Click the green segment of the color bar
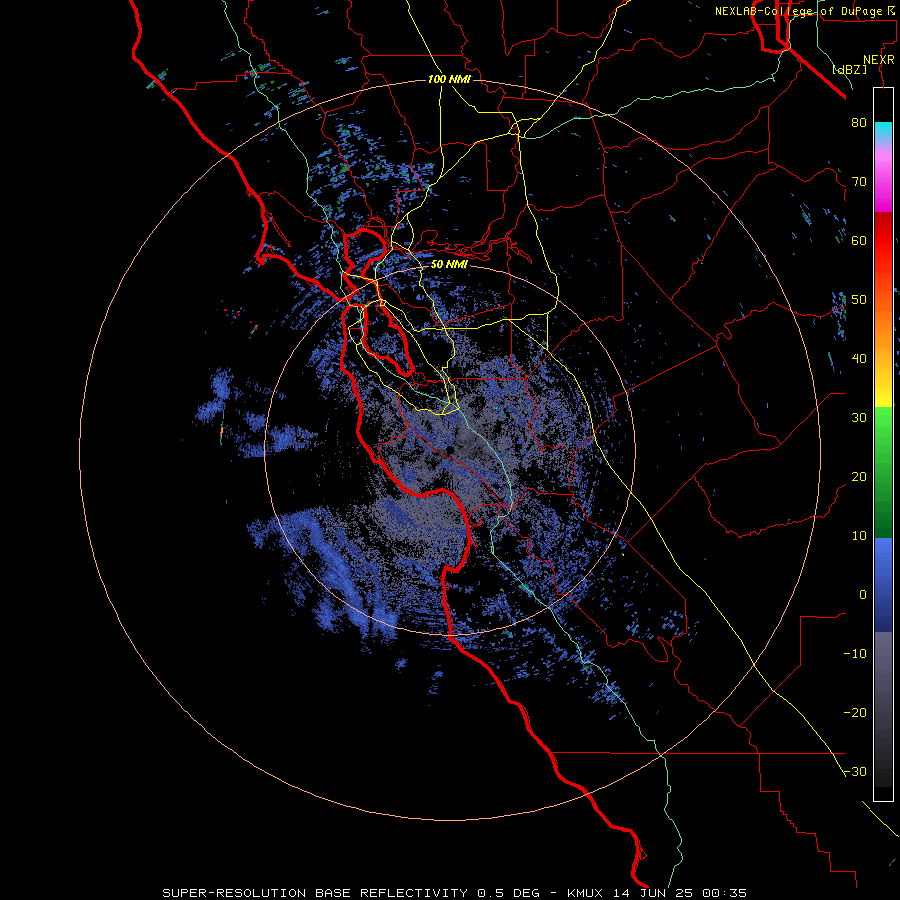Image resolution: width=900 pixels, height=900 pixels. [883, 472]
